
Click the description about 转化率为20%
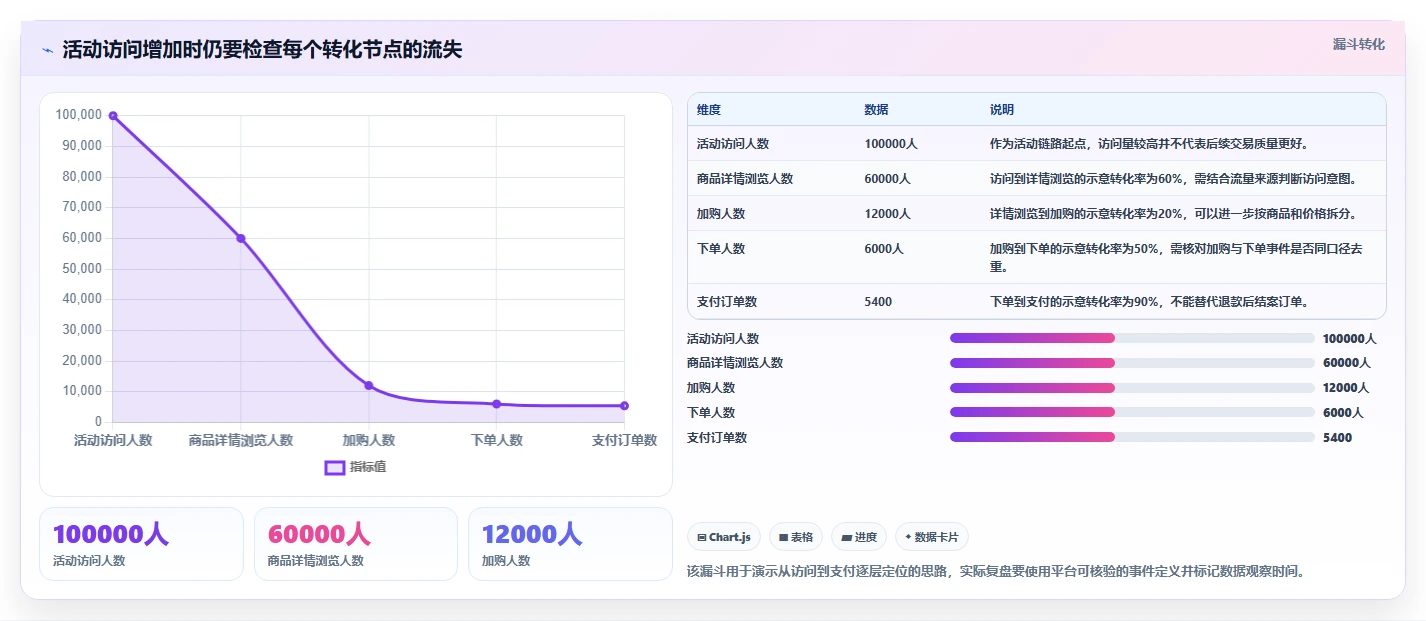coord(1173,214)
